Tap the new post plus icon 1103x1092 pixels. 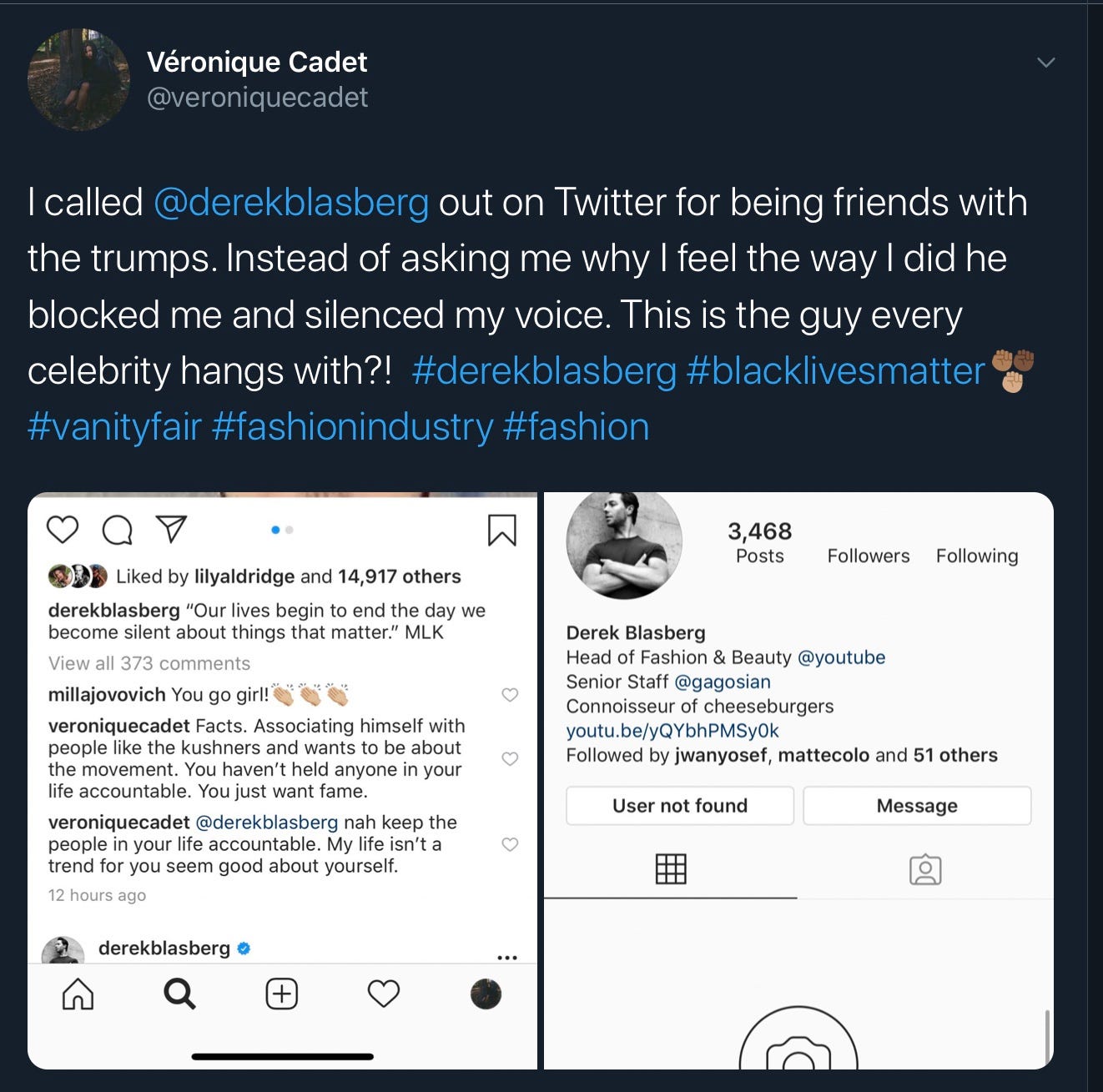coord(282,994)
